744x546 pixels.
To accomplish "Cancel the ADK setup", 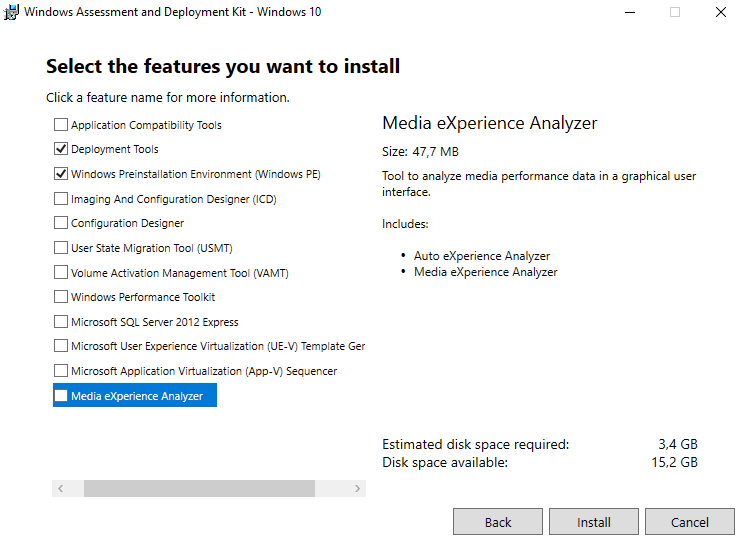I will 690,522.
